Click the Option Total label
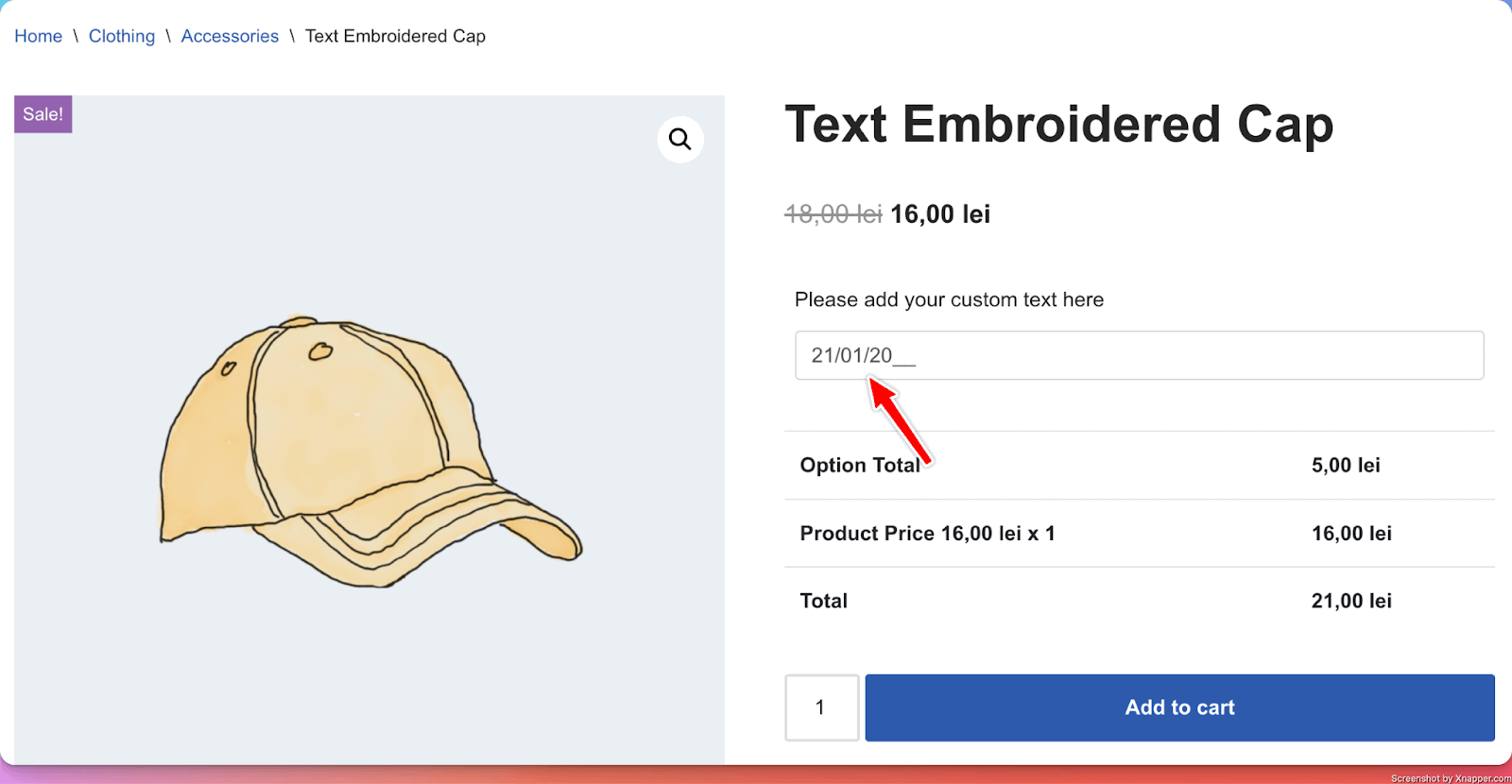1512x784 pixels. click(x=860, y=465)
